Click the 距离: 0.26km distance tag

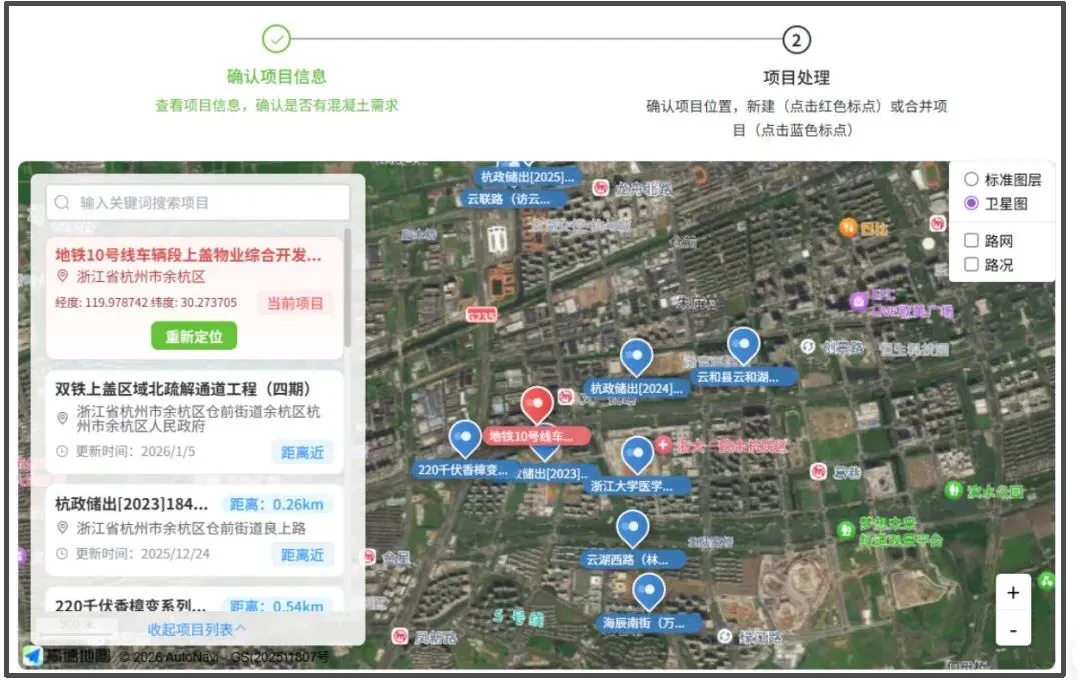[x=276, y=504]
